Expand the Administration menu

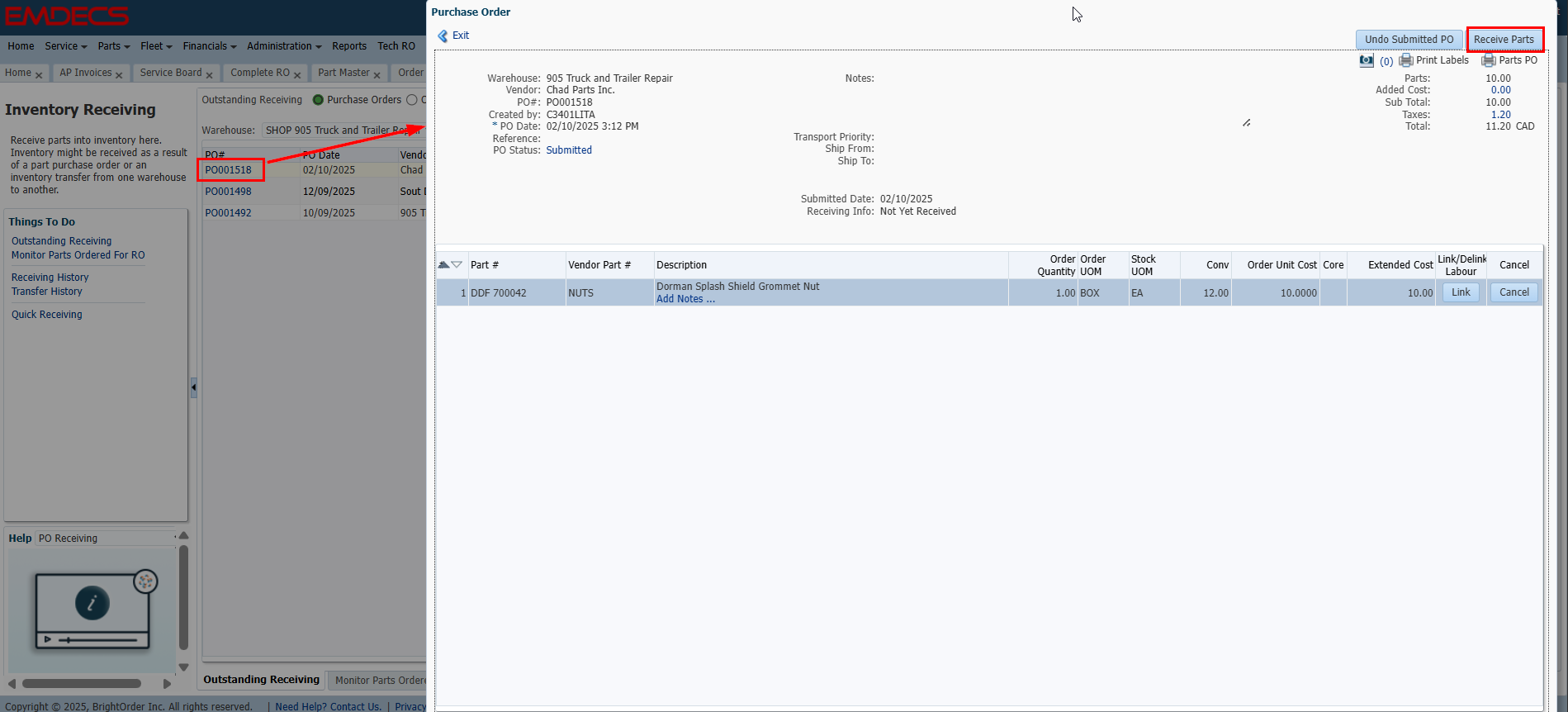click(x=283, y=46)
